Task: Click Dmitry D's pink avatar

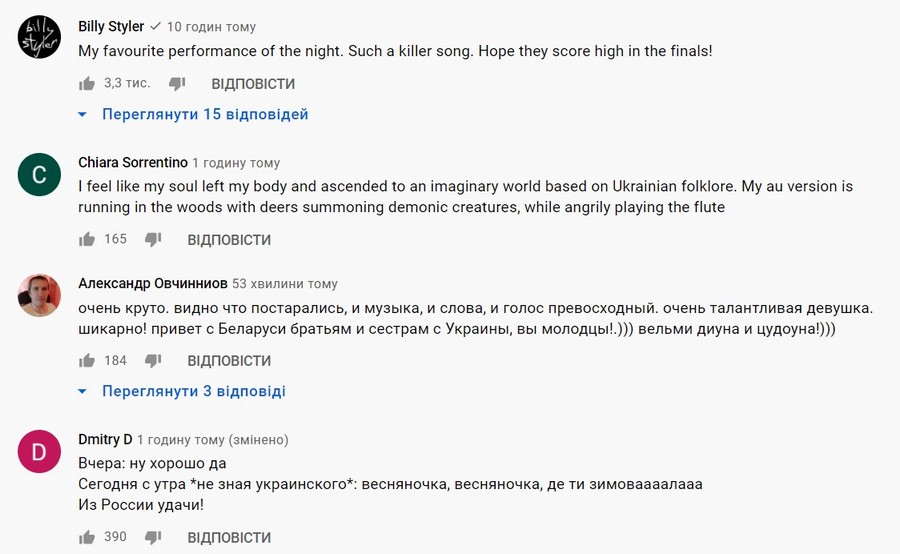Action: pyautogui.click(x=40, y=452)
